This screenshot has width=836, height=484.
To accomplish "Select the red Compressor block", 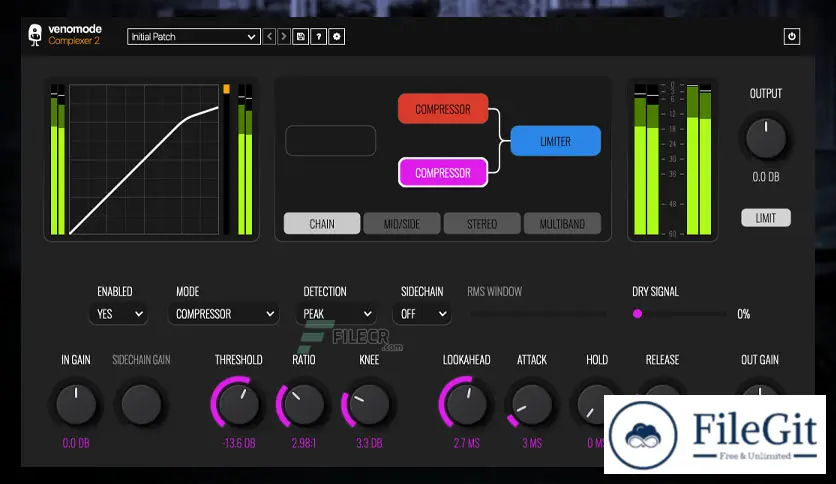I will click(x=443, y=109).
